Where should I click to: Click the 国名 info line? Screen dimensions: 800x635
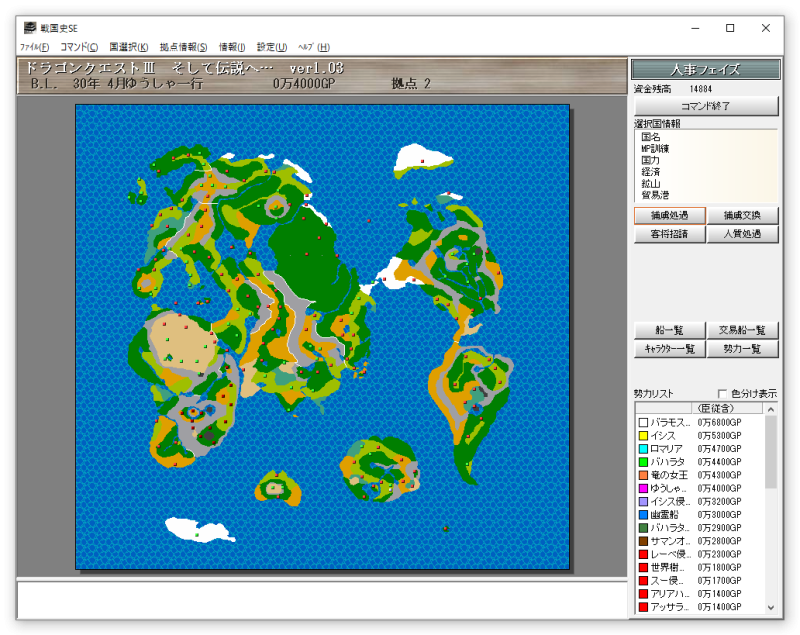(651, 137)
